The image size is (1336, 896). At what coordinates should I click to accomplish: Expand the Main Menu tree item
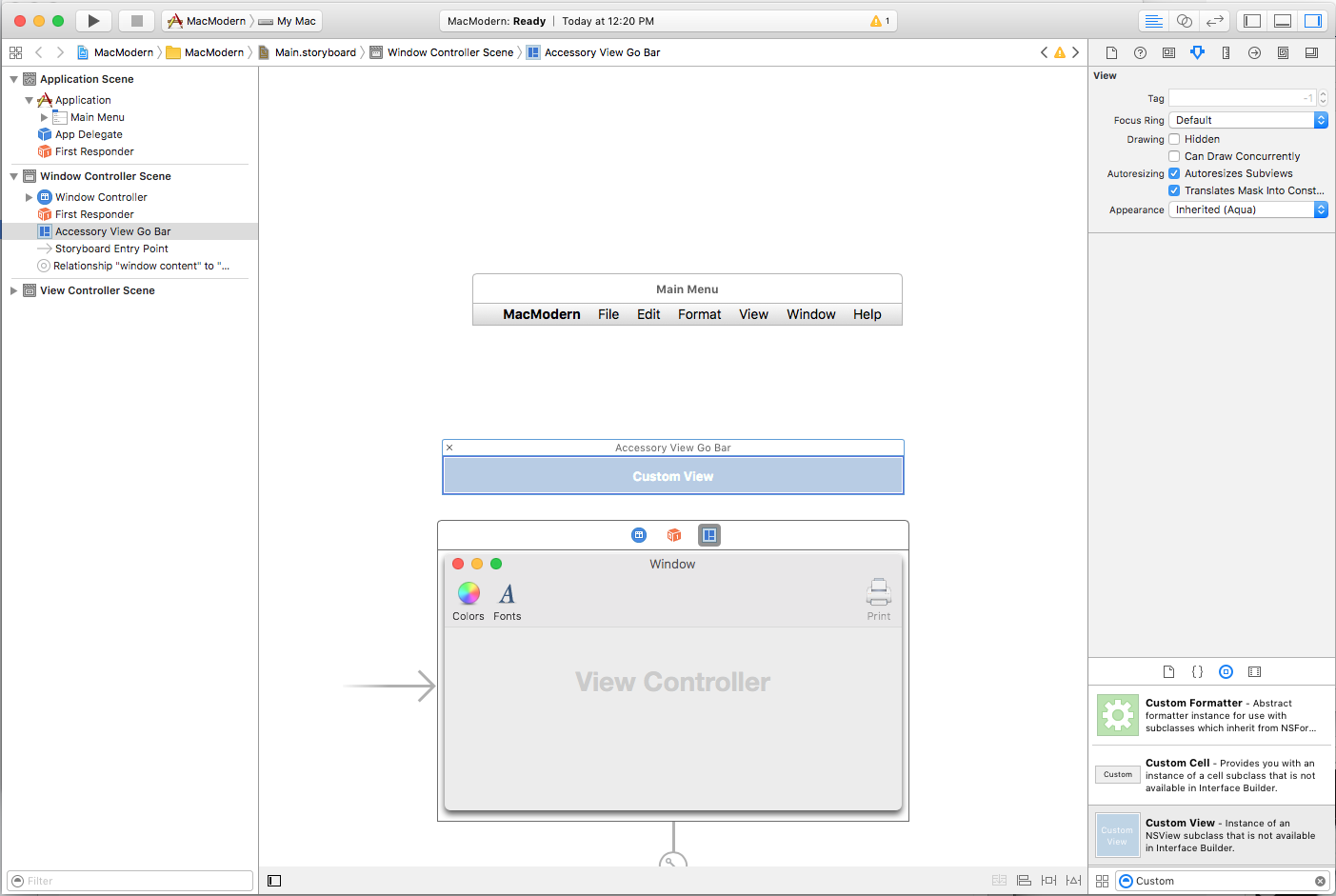click(x=43, y=116)
